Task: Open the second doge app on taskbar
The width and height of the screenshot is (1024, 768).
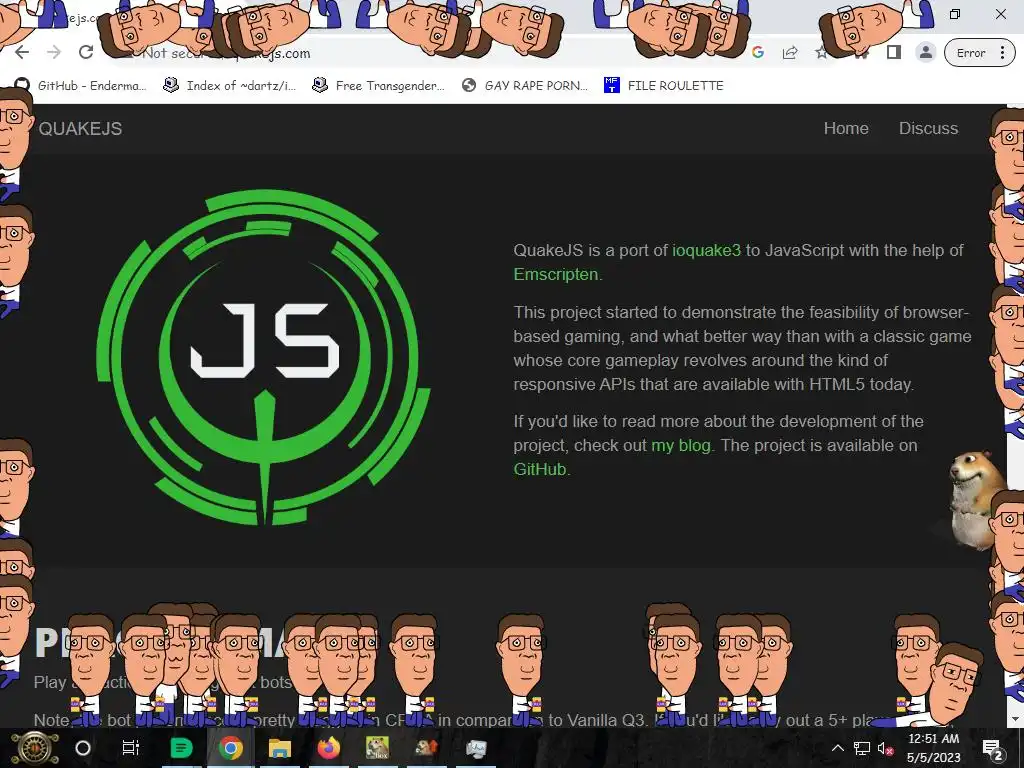Action: point(426,748)
